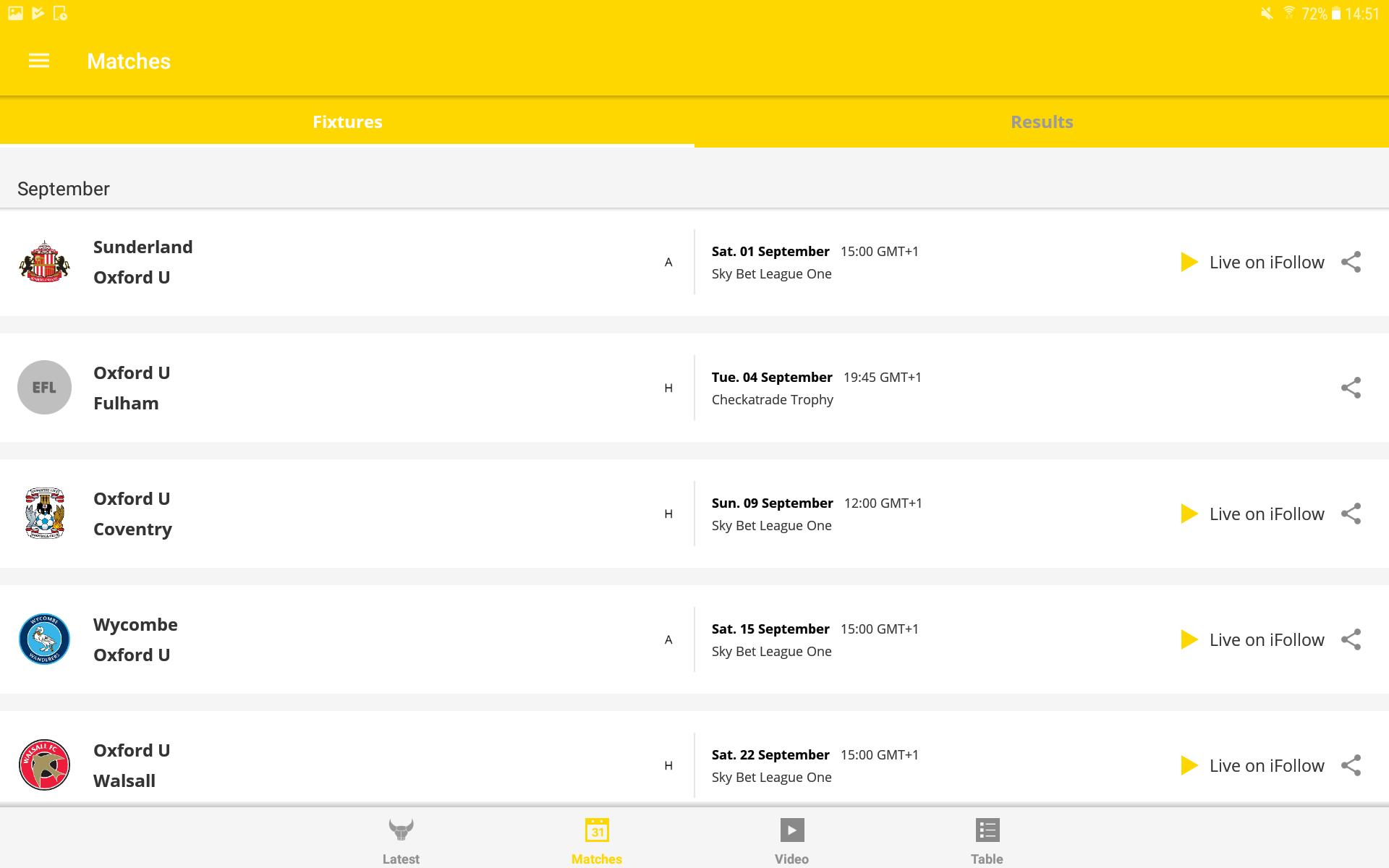Screen dimensions: 1389x868
Task: Share the Oxford U vs Walsall fixture
Action: pyautogui.click(x=1351, y=765)
